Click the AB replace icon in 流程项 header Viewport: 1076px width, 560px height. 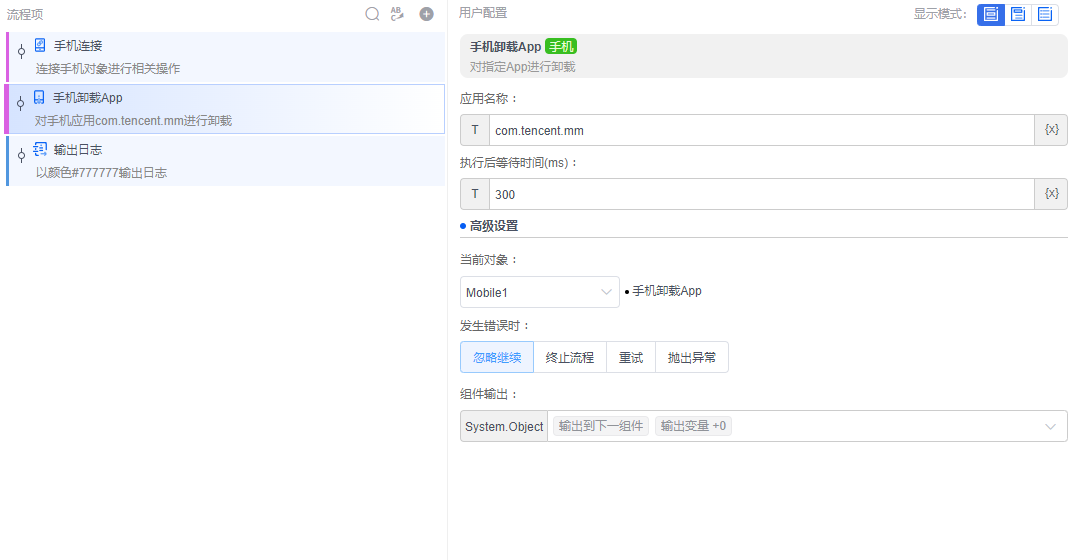tap(397, 14)
